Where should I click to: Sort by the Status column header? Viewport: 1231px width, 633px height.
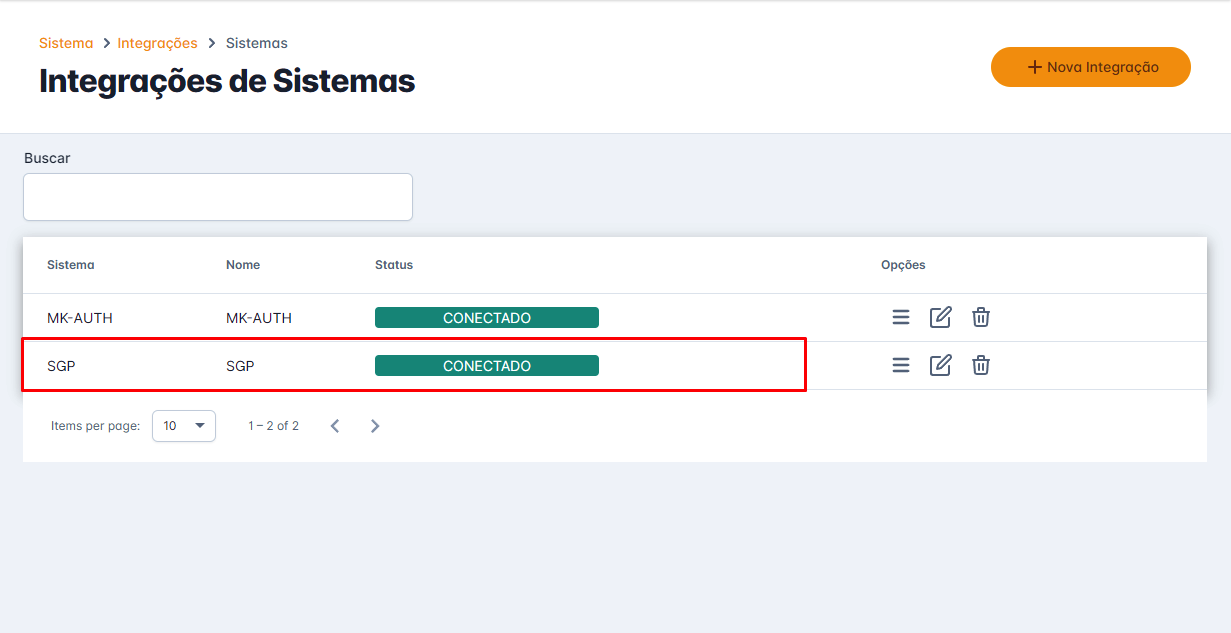pyautogui.click(x=394, y=265)
